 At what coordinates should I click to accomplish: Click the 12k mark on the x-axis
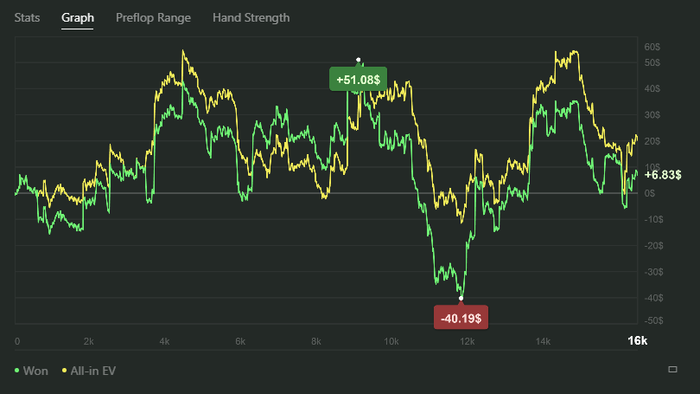[x=467, y=341]
